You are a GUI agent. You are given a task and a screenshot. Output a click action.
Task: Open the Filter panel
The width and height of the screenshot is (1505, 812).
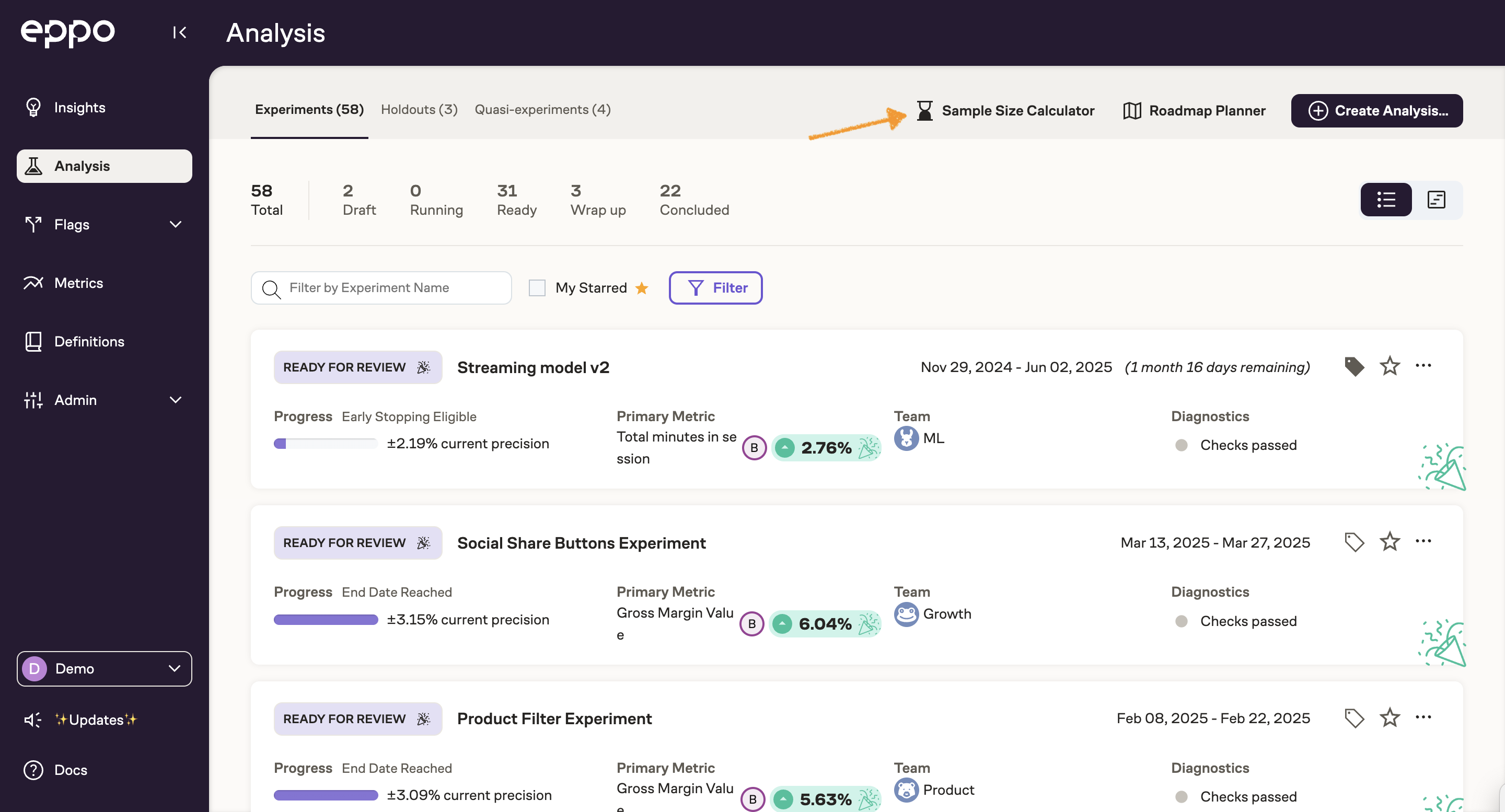[715, 287]
